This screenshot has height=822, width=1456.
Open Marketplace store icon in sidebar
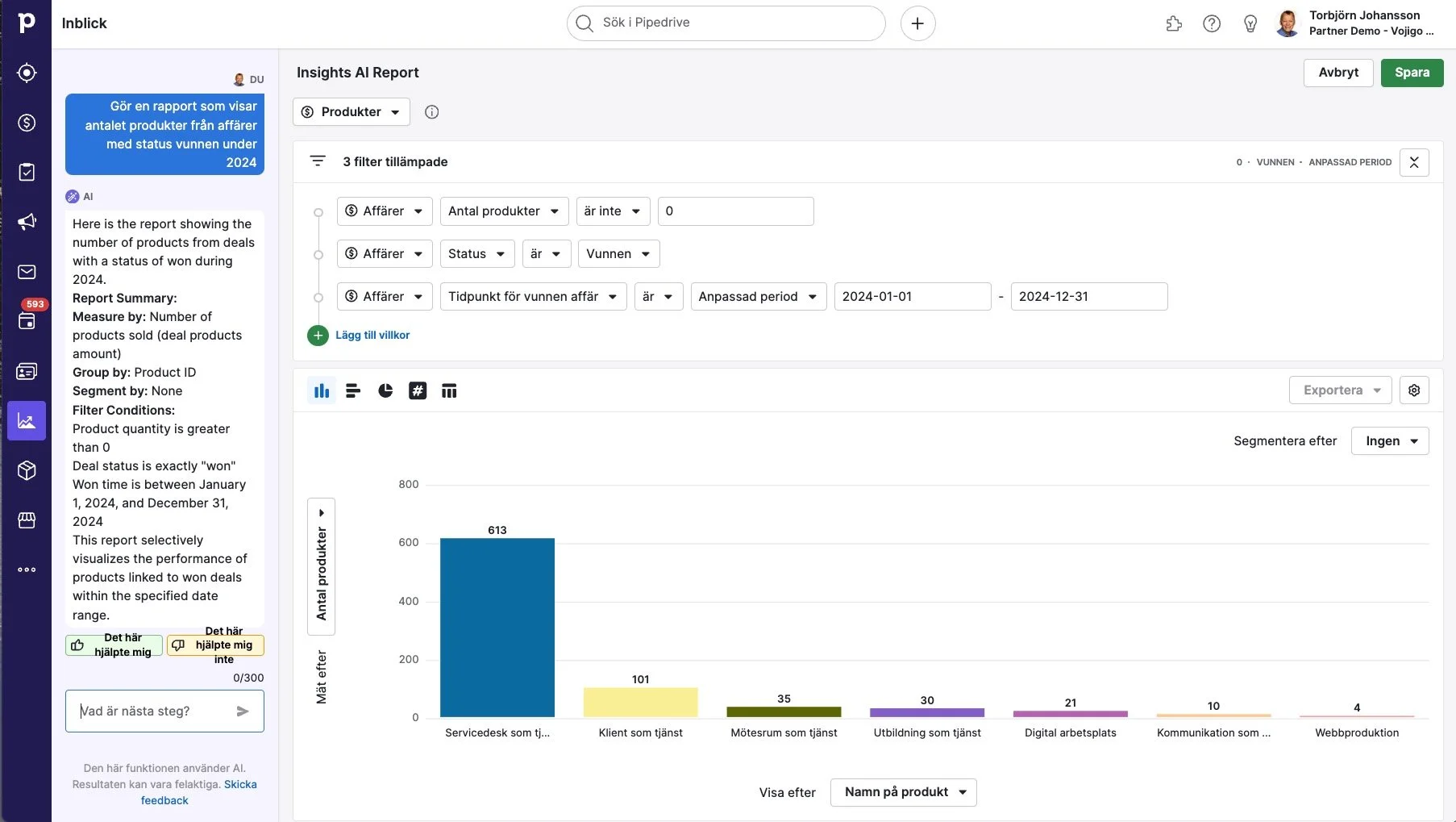[x=27, y=520]
